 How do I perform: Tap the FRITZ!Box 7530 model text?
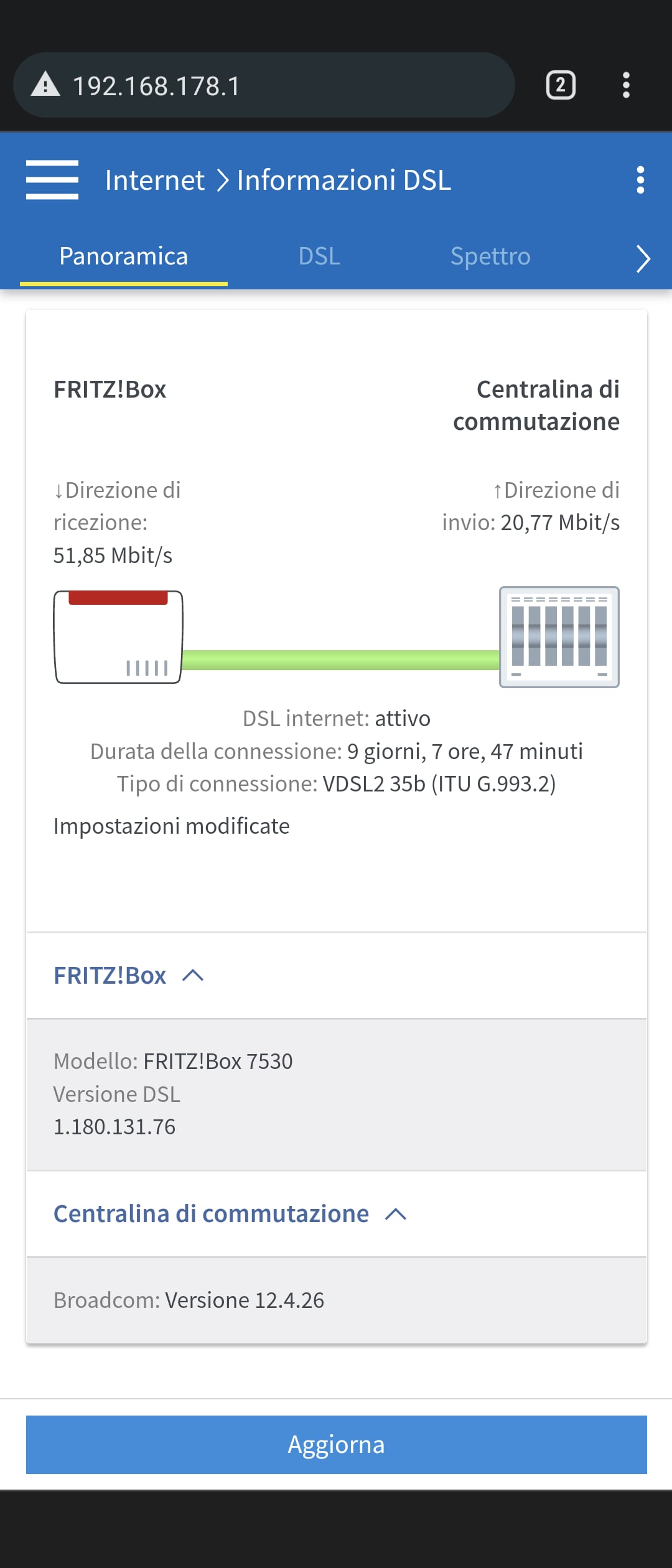(x=218, y=1062)
